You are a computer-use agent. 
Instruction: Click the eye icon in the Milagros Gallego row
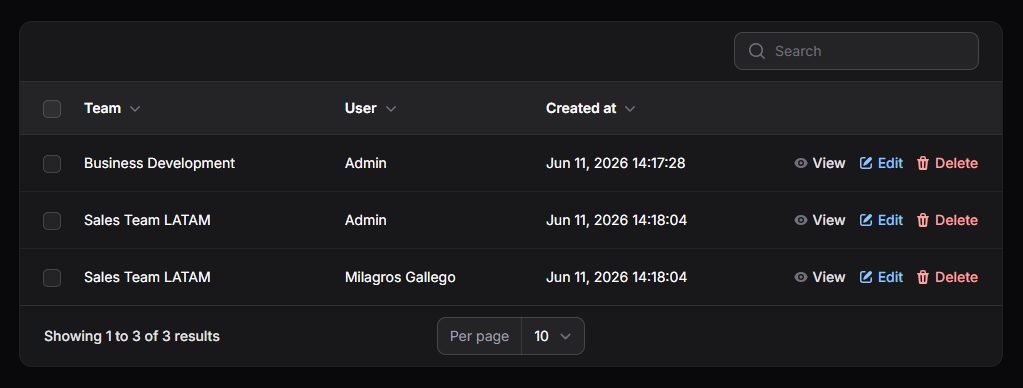point(801,277)
